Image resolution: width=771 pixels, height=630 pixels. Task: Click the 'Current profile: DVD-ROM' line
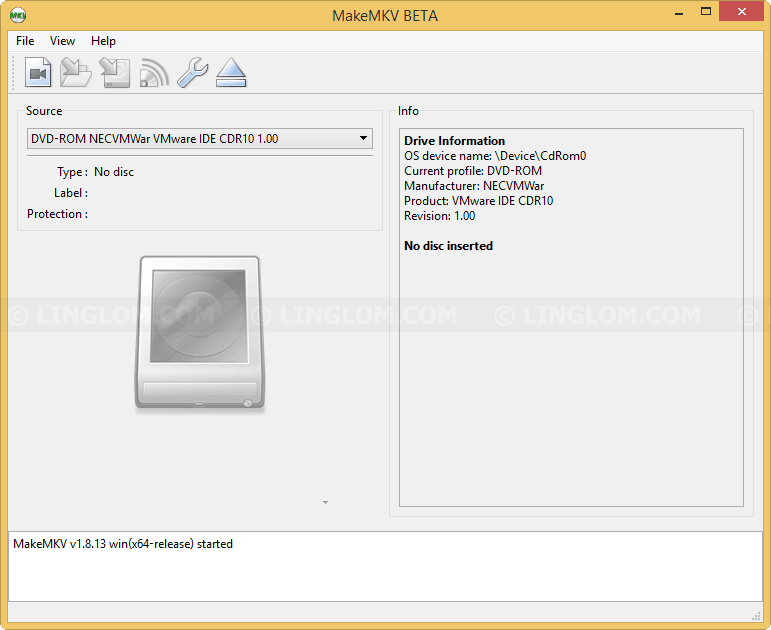pyautogui.click(x=473, y=171)
